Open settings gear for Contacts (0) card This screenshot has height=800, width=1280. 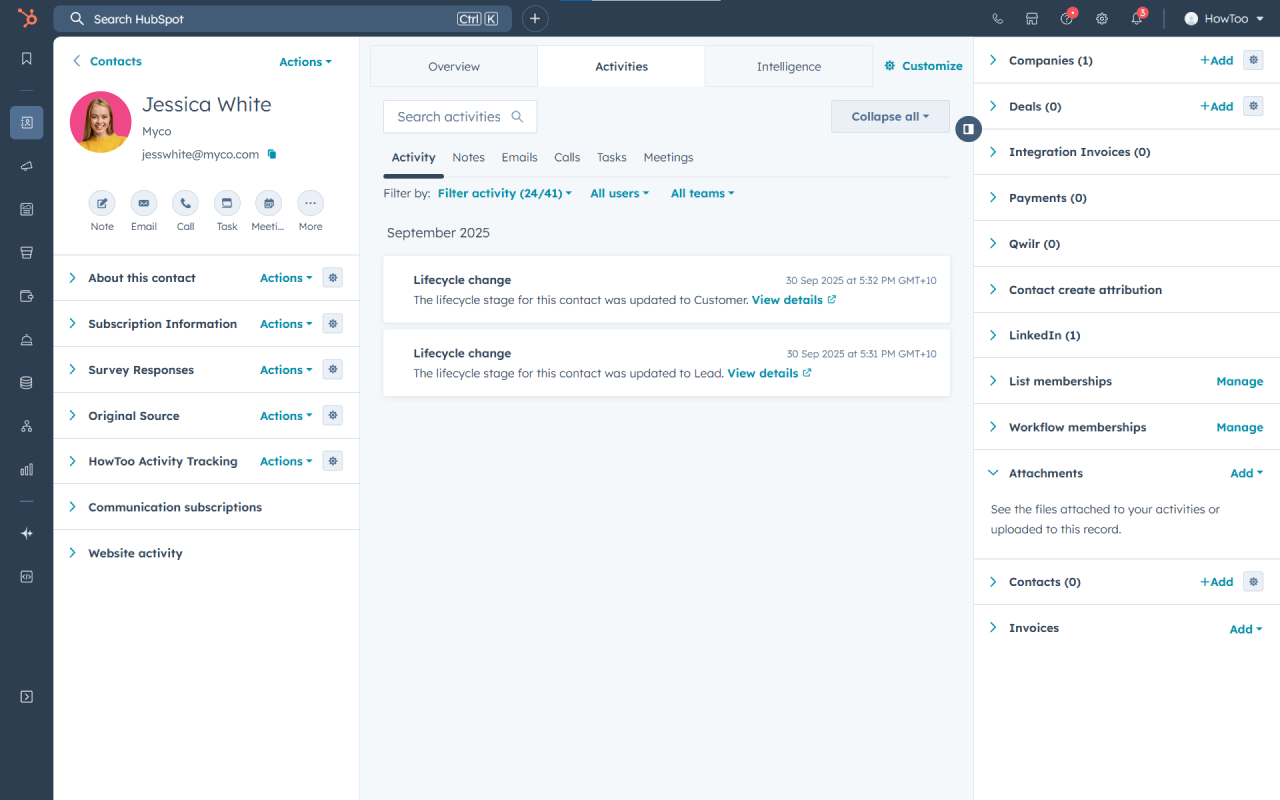point(1253,582)
